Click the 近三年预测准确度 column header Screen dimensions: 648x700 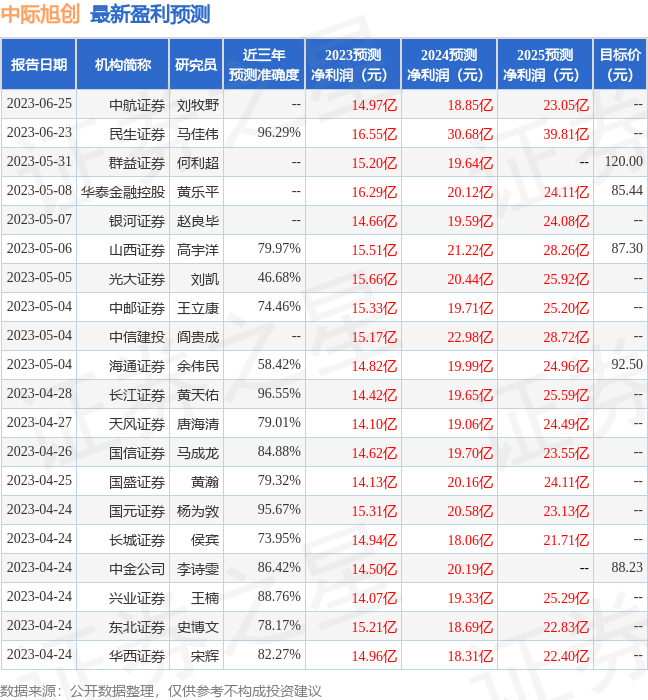(264, 64)
